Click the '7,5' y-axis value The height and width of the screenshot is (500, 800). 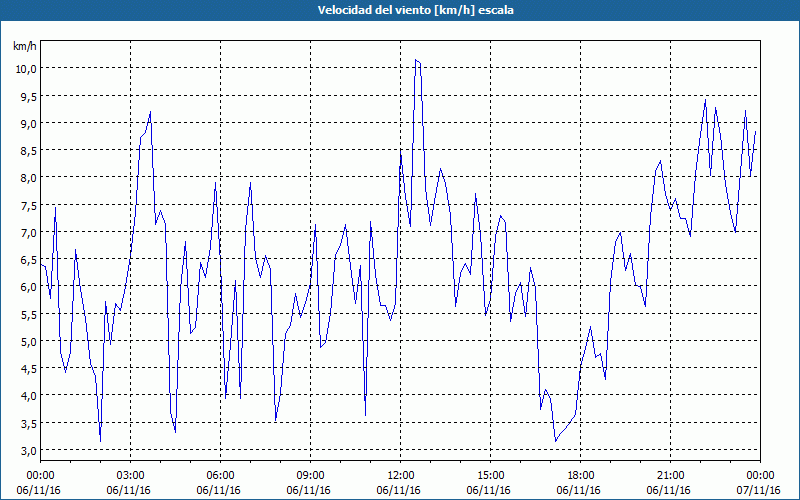pyautogui.click(x=28, y=205)
